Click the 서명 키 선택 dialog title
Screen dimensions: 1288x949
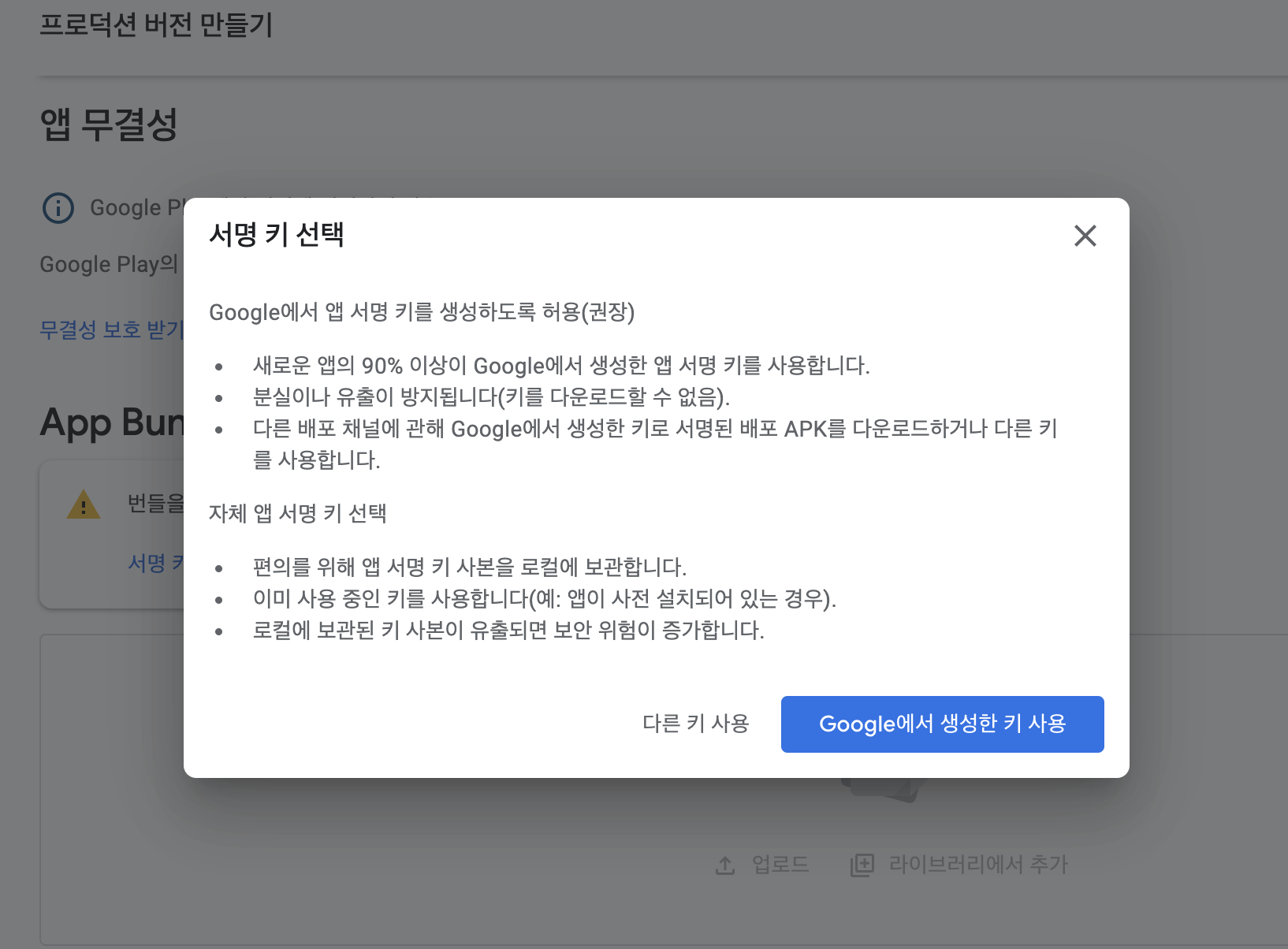click(x=277, y=234)
